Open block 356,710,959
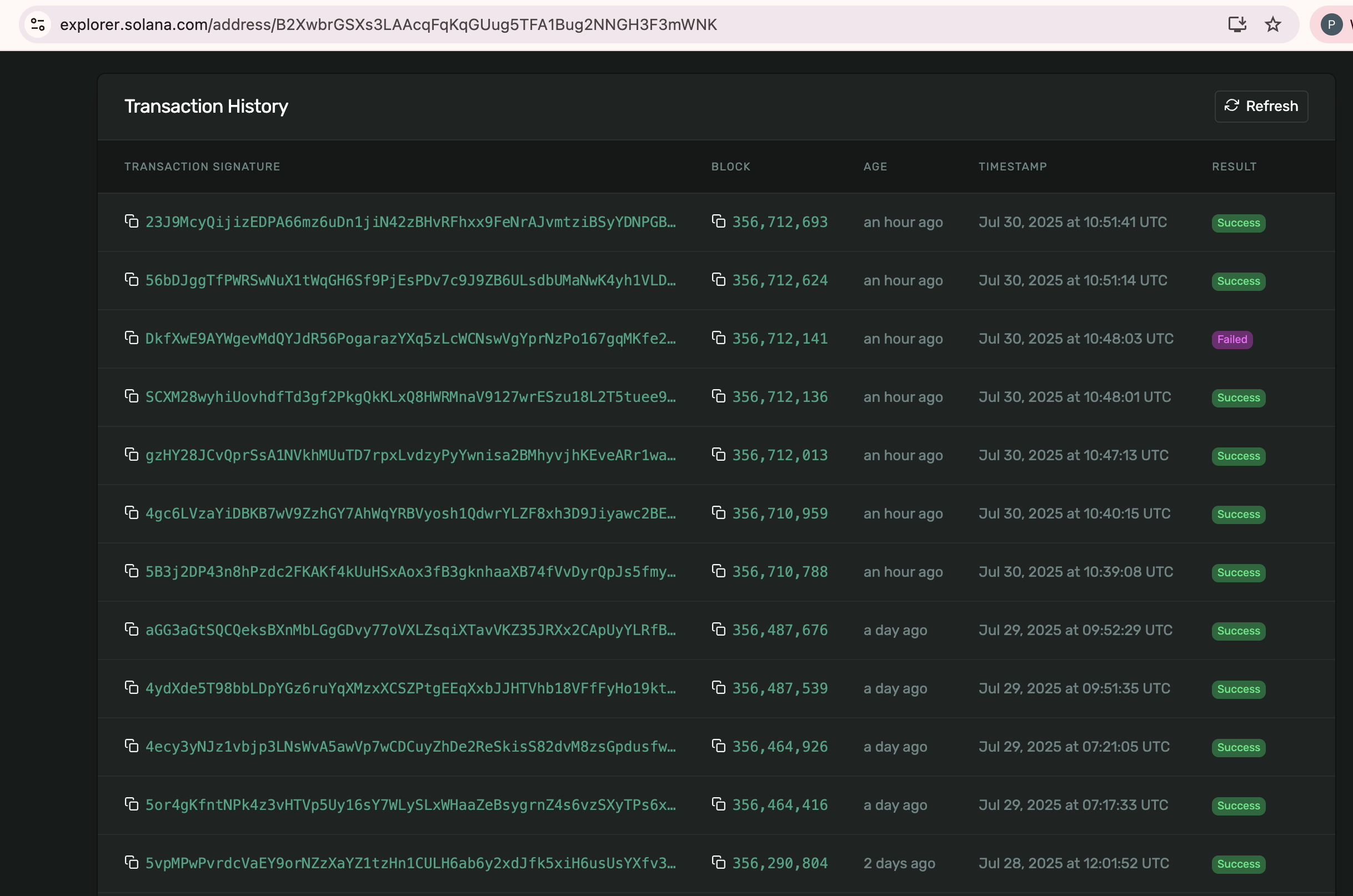Viewport: 1353px width, 896px height. tap(780, 513)
